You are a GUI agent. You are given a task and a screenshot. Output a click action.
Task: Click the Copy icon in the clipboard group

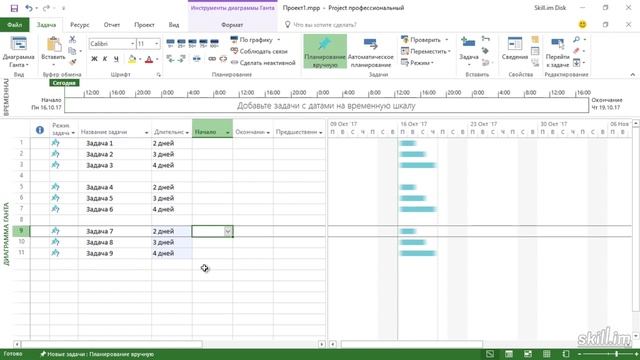[73, 51]
